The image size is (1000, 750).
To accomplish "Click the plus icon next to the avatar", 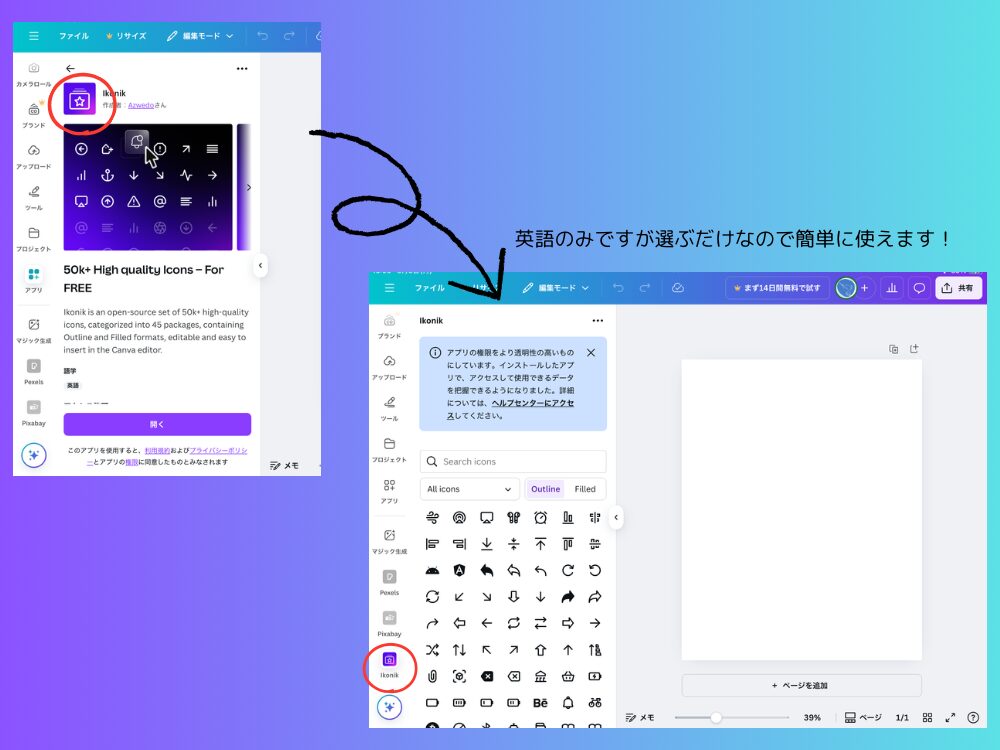I will pyautogui.click(x=864, y=288).
